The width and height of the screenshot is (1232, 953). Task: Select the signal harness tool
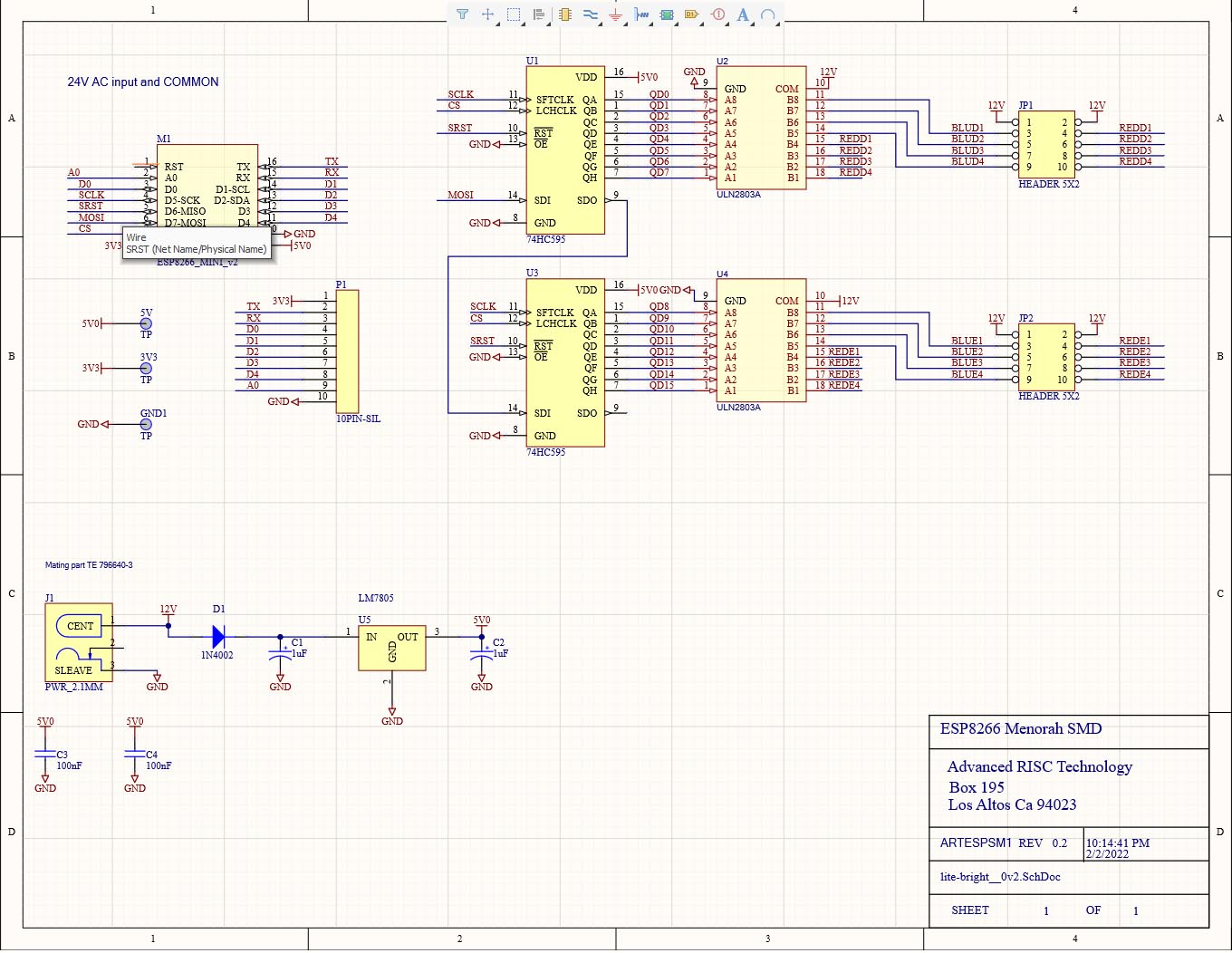click(641, 14)
